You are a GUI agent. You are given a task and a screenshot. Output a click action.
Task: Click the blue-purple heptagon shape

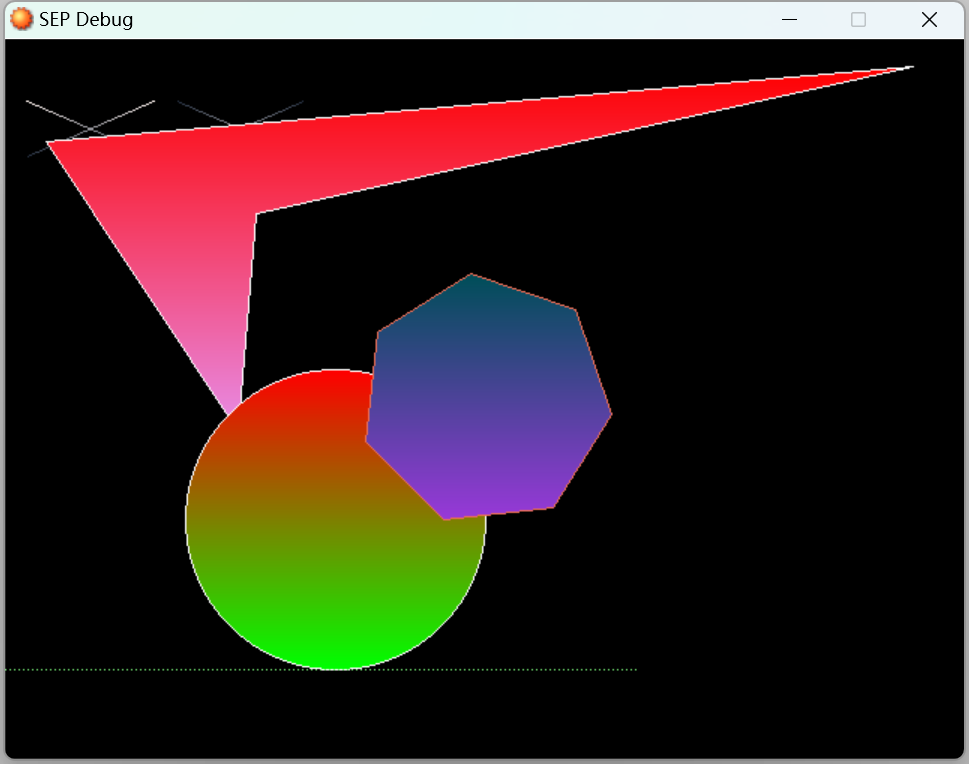[x=489, y=397]
